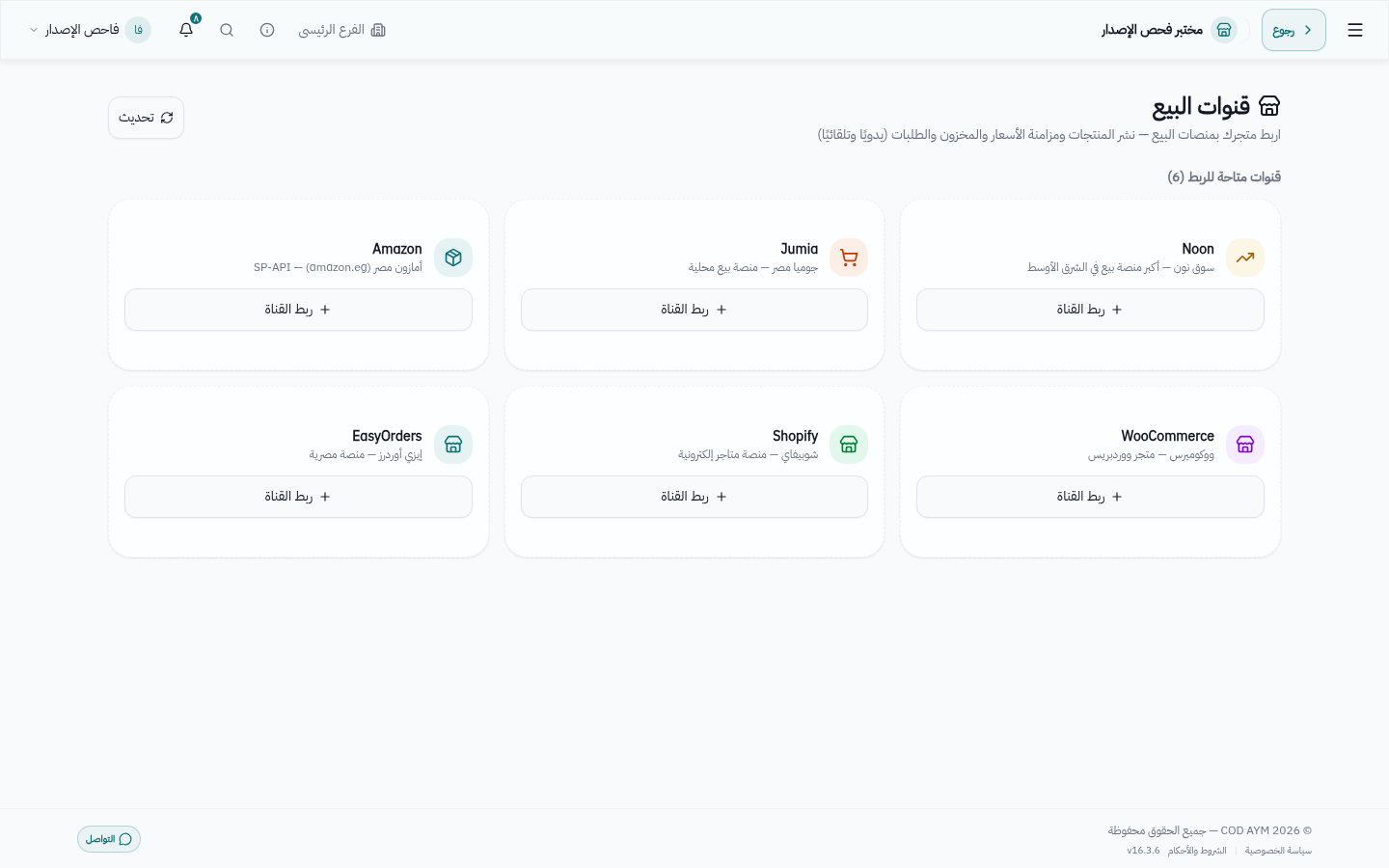
Task: Connect the WooCommerce channel
Action: [x=1090, y=497]
